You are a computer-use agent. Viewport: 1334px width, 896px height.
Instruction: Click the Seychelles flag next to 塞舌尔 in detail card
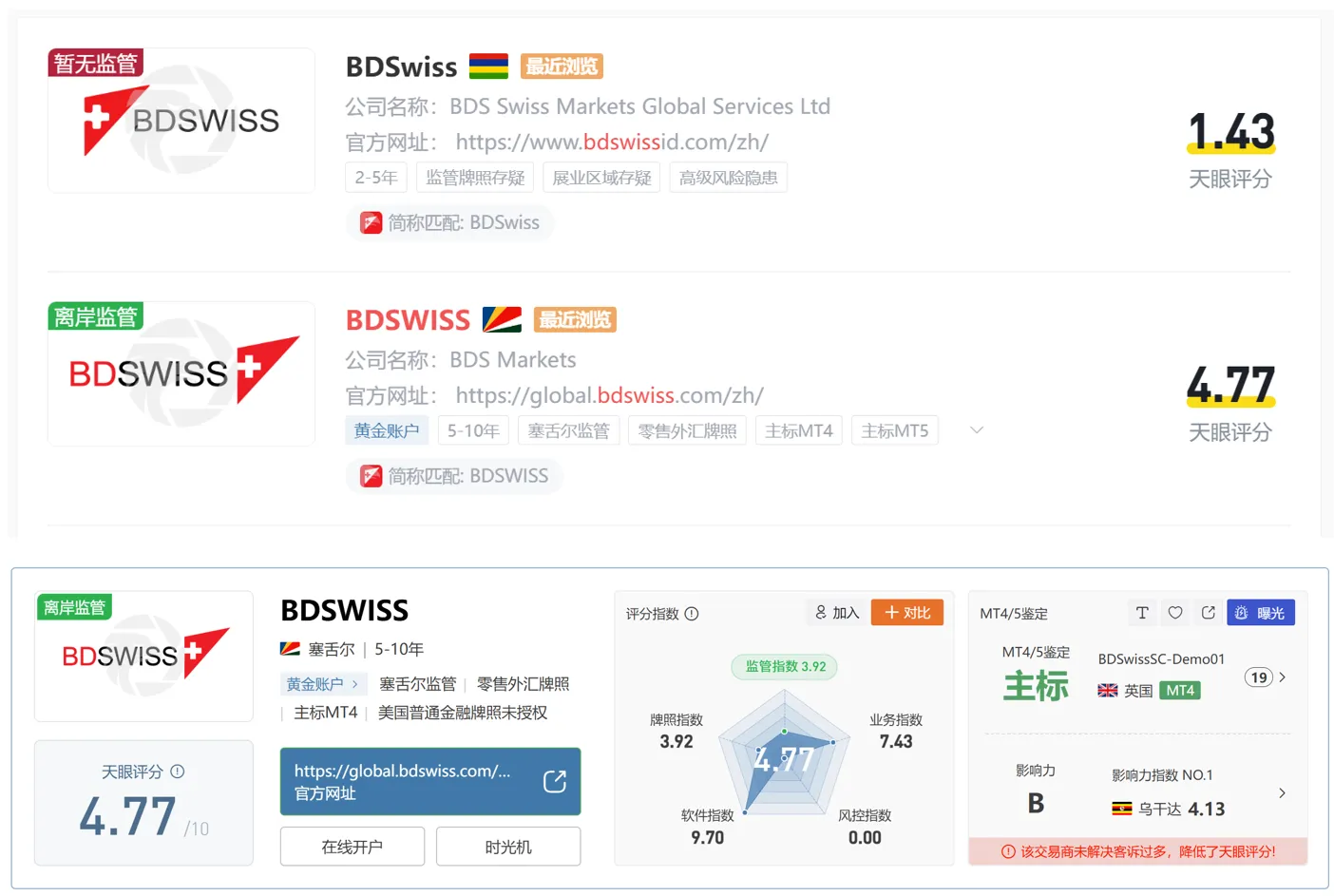[x=290, y=649]
